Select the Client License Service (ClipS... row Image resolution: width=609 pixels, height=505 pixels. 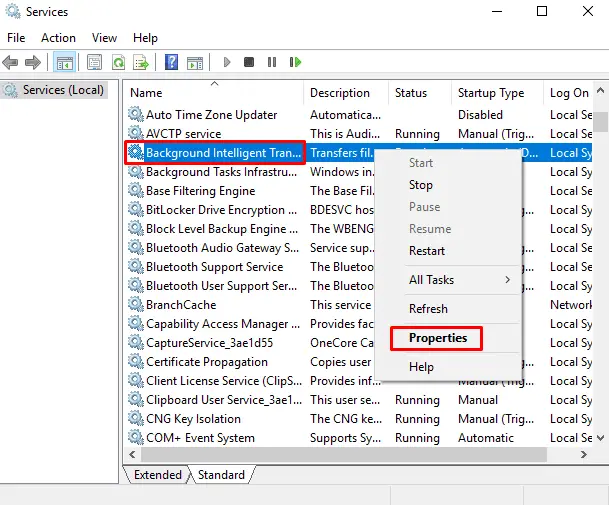tap(359, 381)
